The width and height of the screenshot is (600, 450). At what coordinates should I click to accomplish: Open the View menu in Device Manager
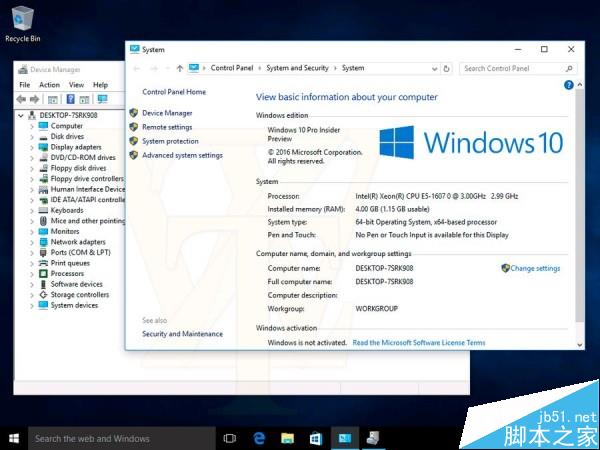(x=74, y=85)
